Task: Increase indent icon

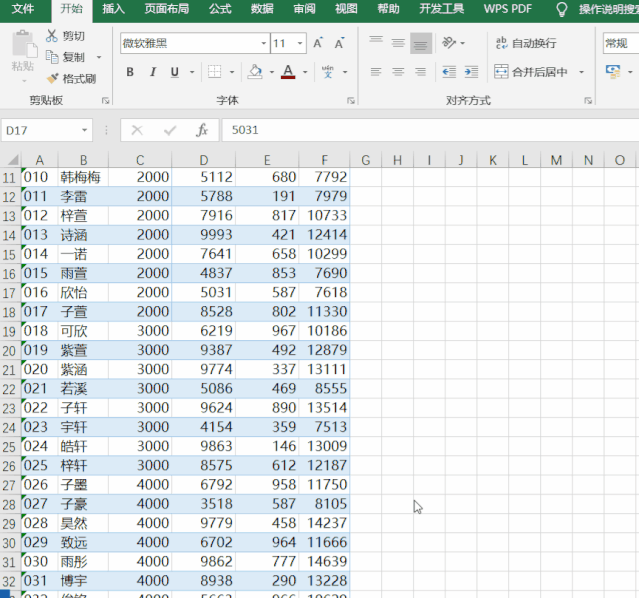Action: tap(472, 72)
